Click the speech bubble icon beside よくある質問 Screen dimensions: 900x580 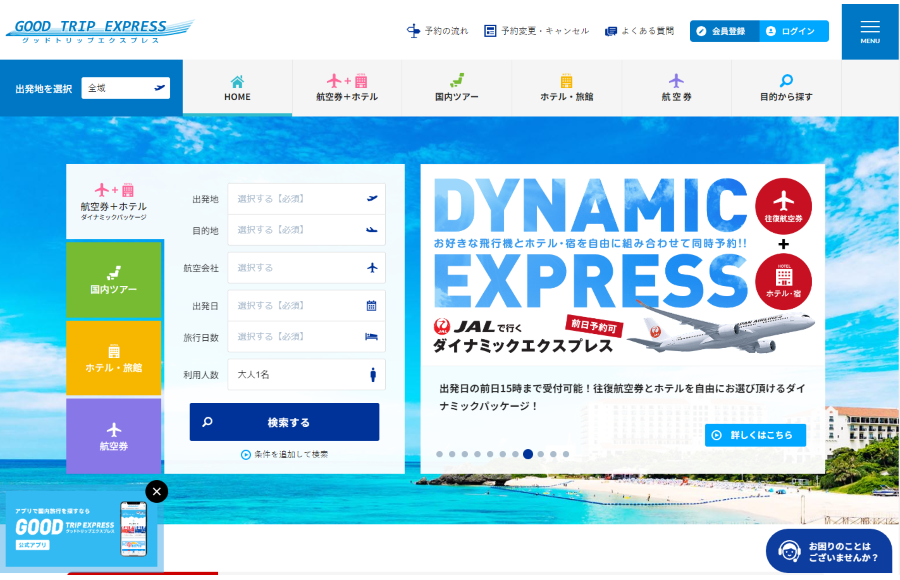click(x=611, y=31)
